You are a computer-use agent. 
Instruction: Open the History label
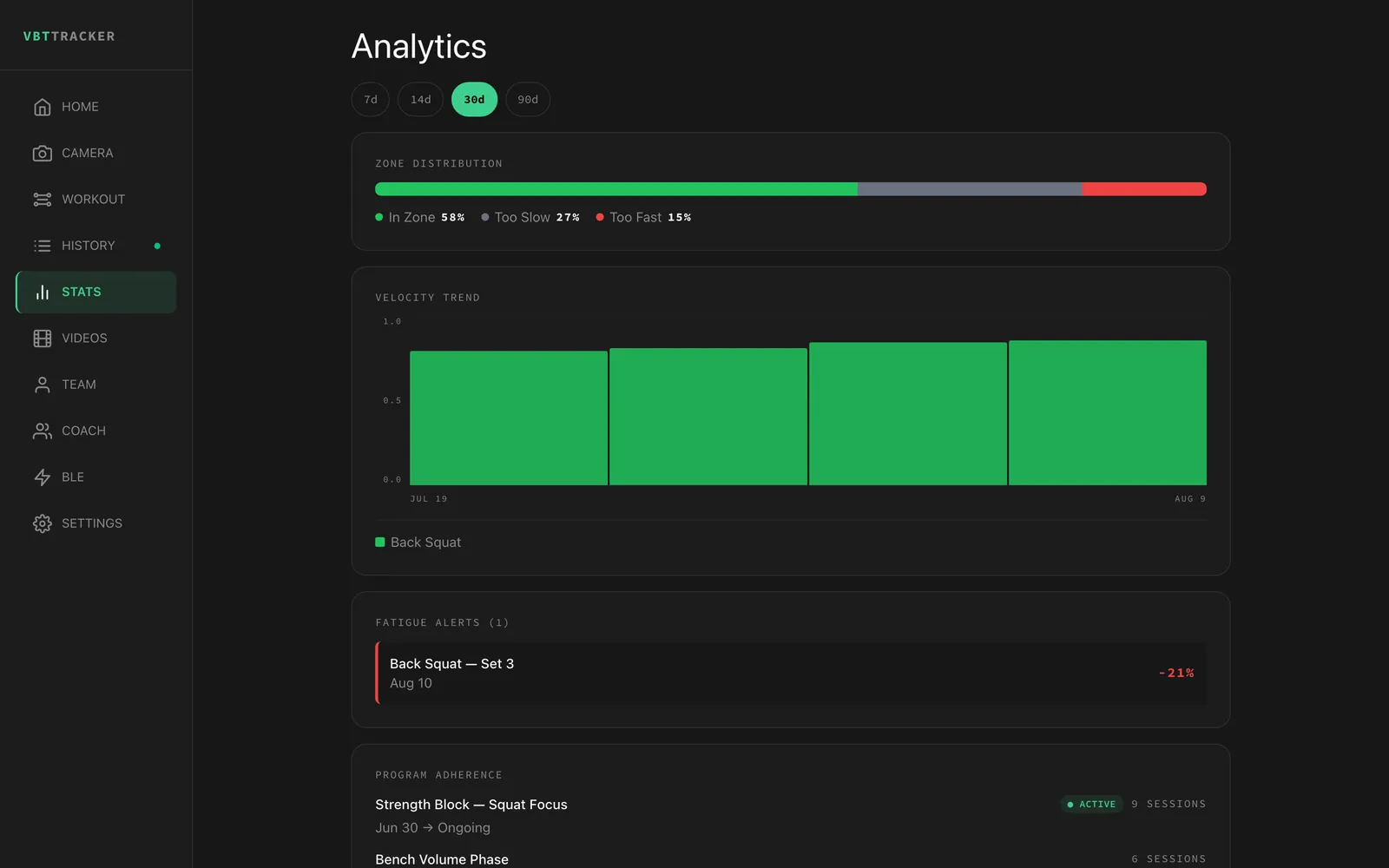point(88,246)
